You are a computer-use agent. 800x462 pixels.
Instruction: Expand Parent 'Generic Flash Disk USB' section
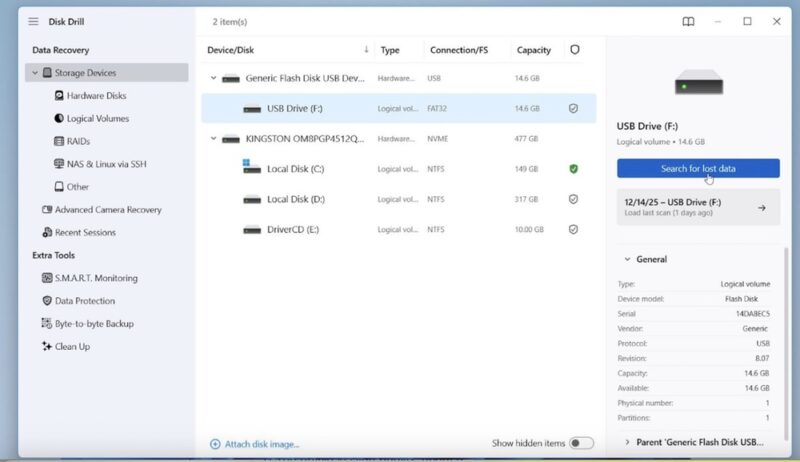pyautogui.click(x=628, y=441)
